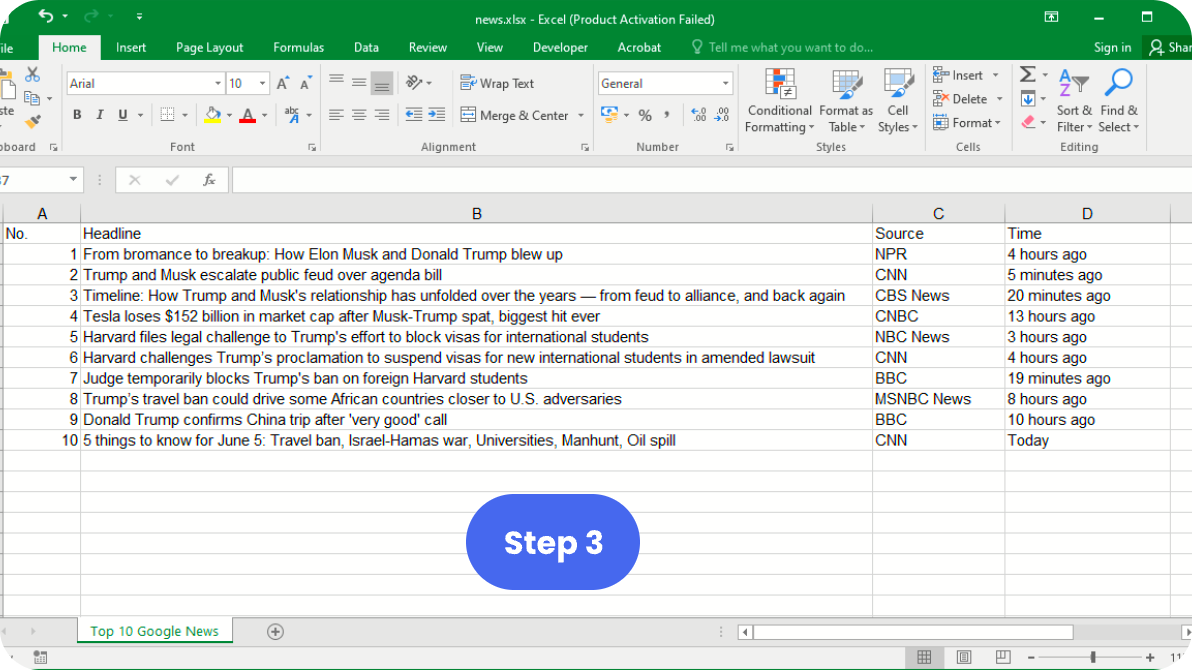Click the Fill down arrow icon
Screen dimensions: 1192x670
tap(1028, 99)
